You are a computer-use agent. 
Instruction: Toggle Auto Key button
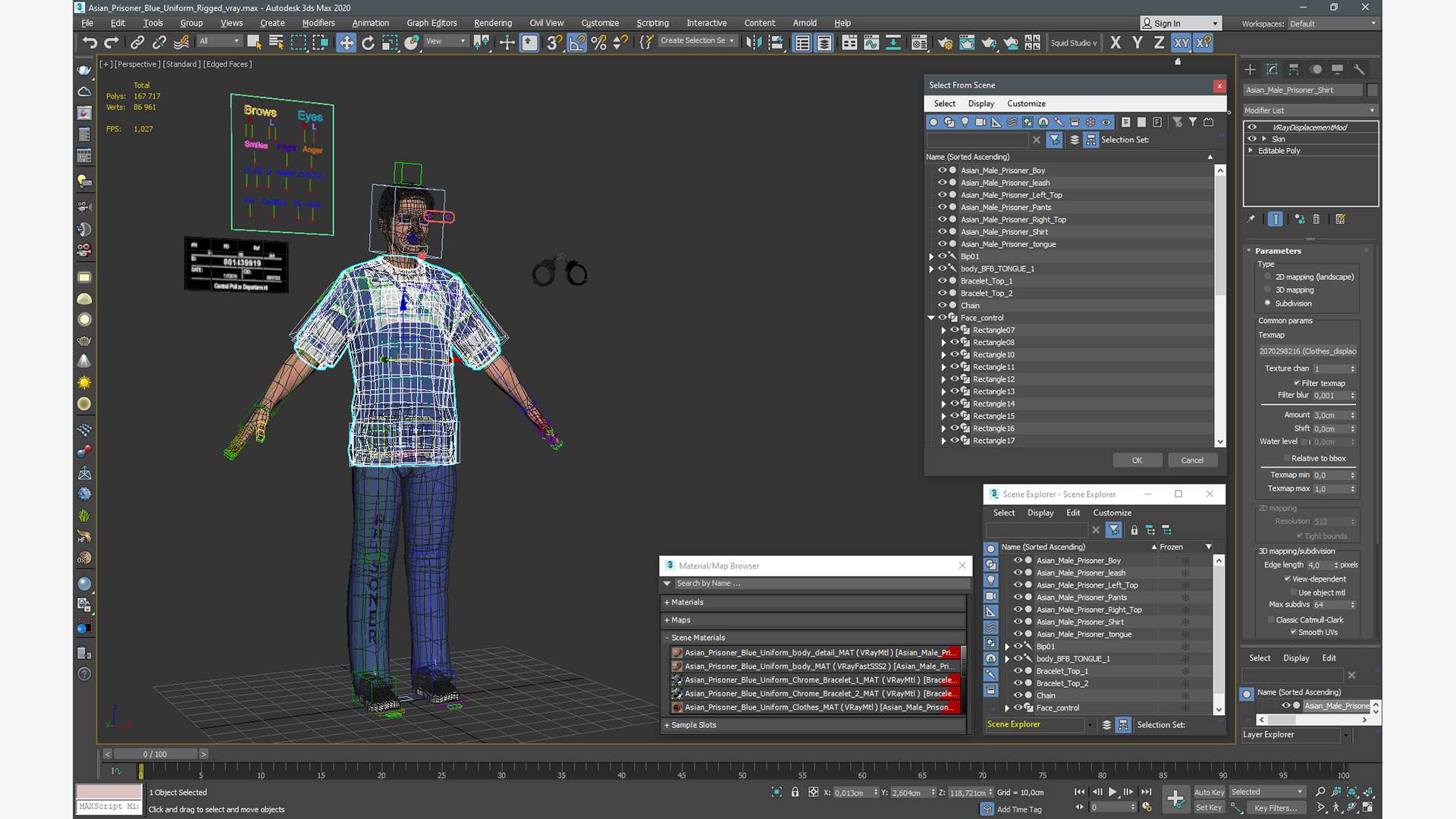1209,792
